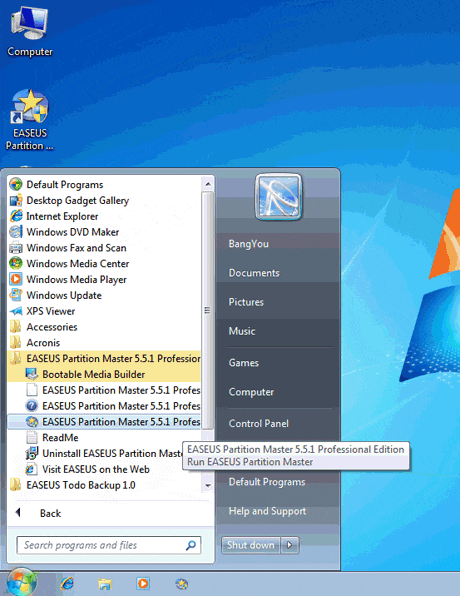Open the EASEUS Partition Master help entry
Viewport: 460px width, 596px height.
click(105, 406)
